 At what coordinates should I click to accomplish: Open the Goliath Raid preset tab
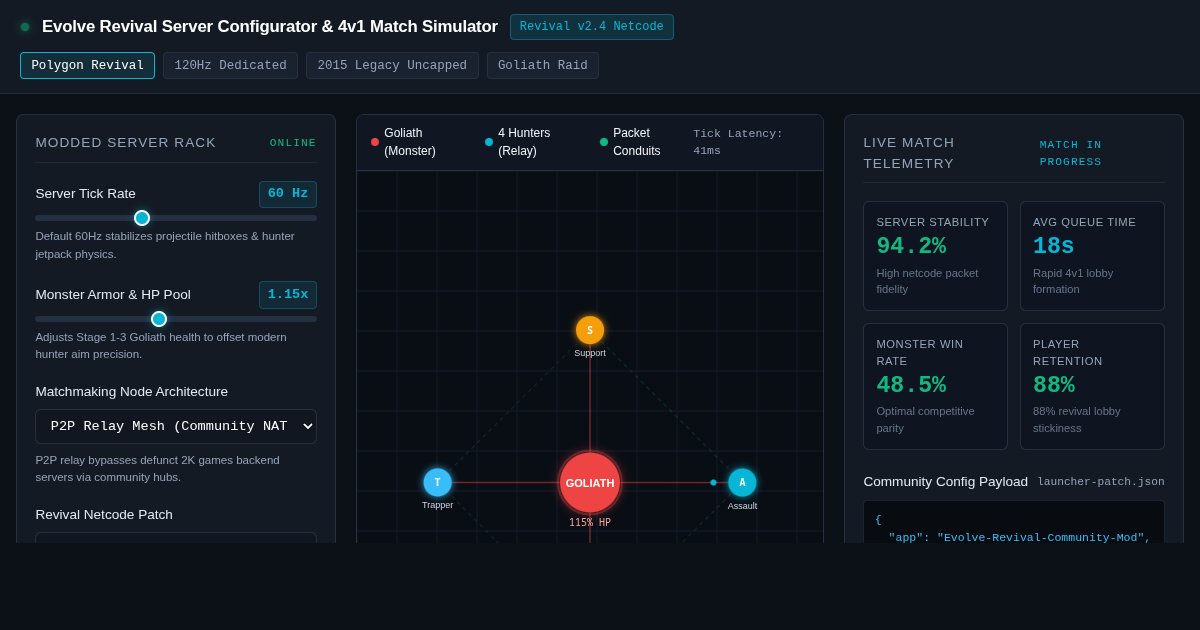click(x=542, y=66)
